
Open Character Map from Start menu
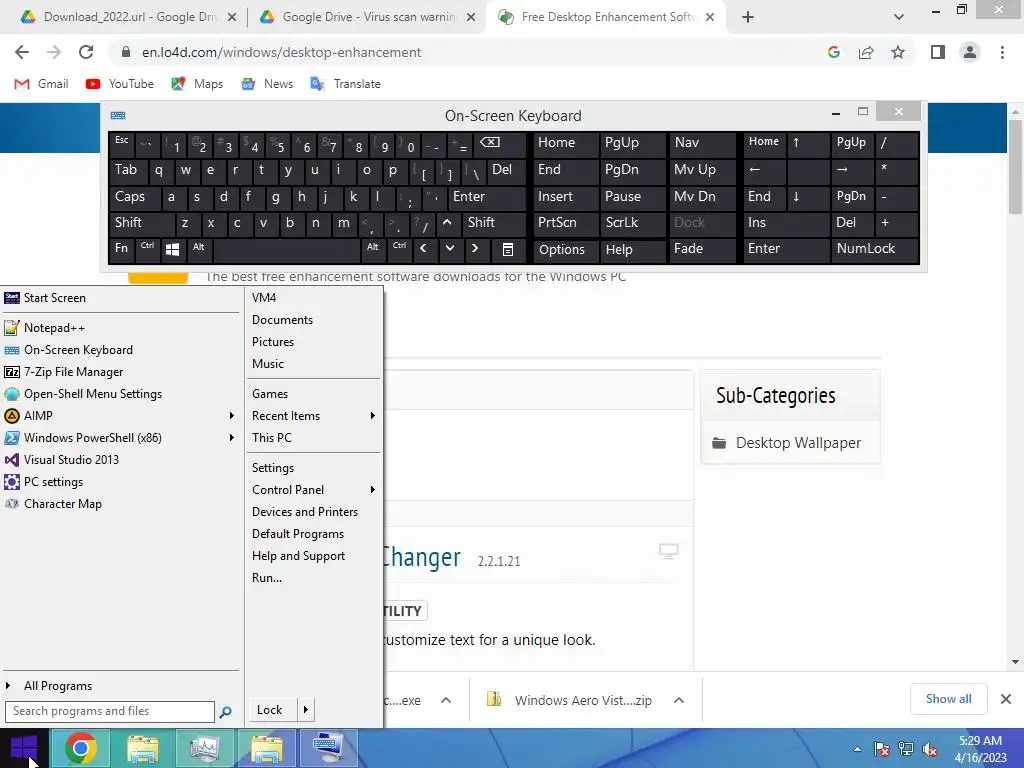point(121,504)
